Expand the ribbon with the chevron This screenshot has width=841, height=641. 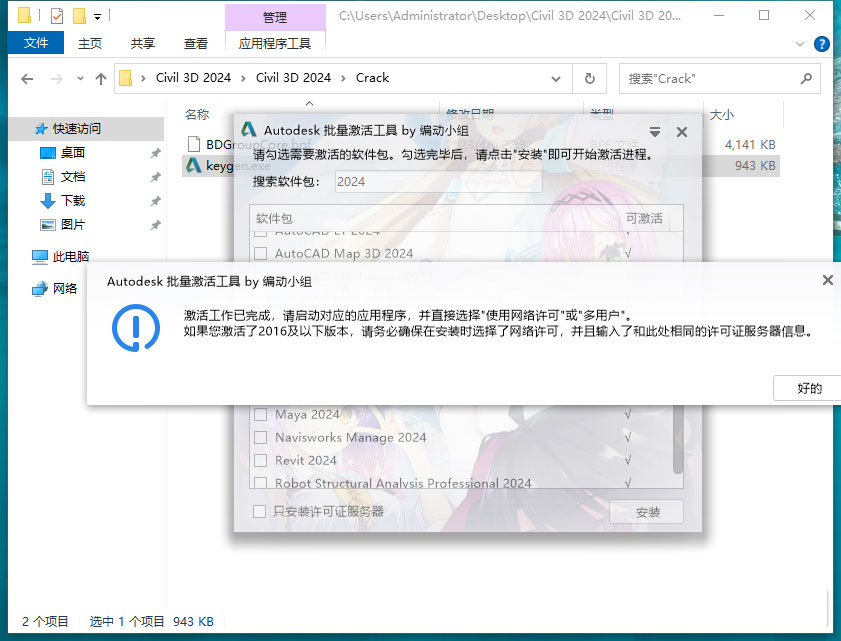click(800, 44)
